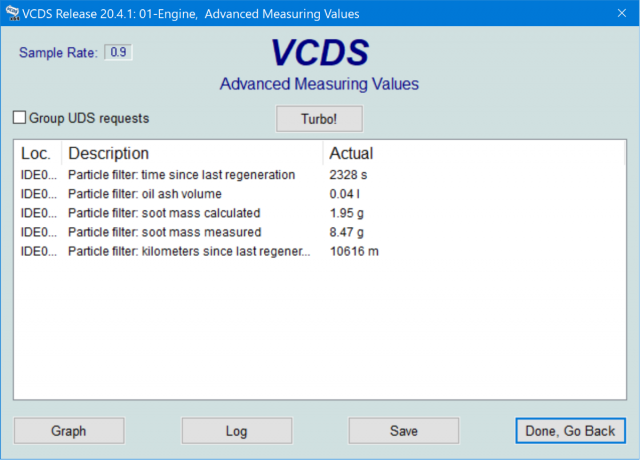Click the Loc. column header
640x460 pixels.
pos(36,153)
